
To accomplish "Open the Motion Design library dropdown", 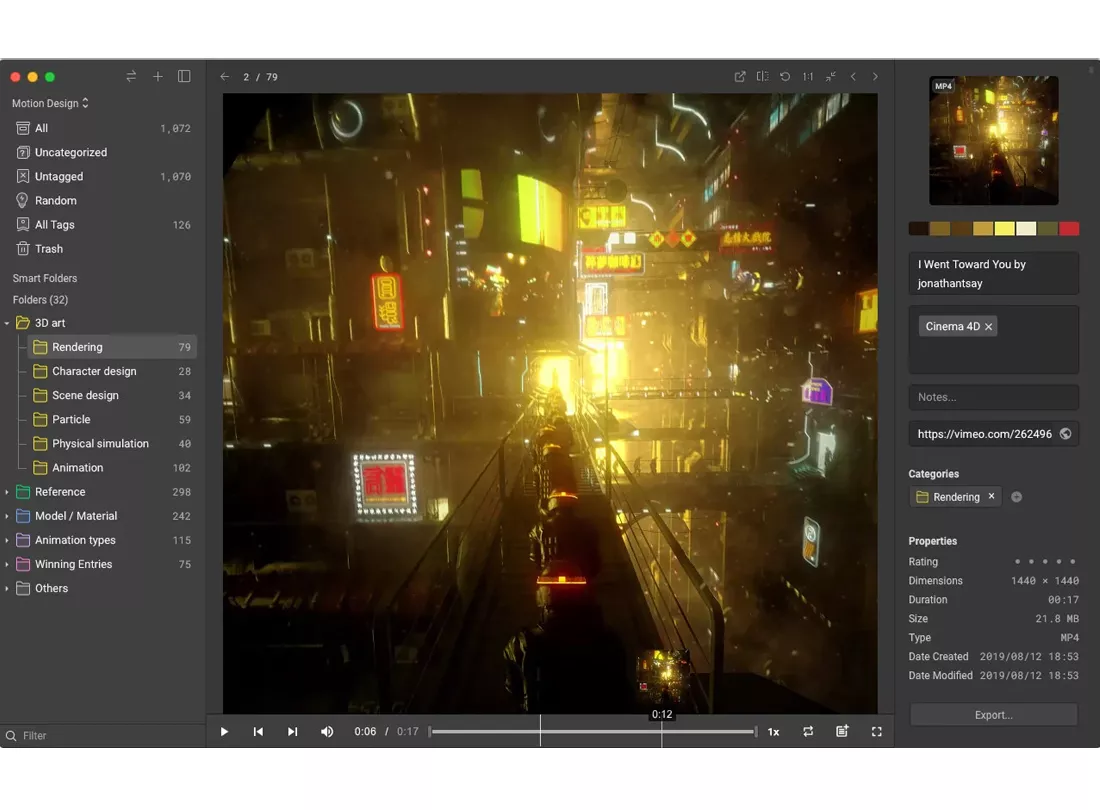I will [50, 103].
